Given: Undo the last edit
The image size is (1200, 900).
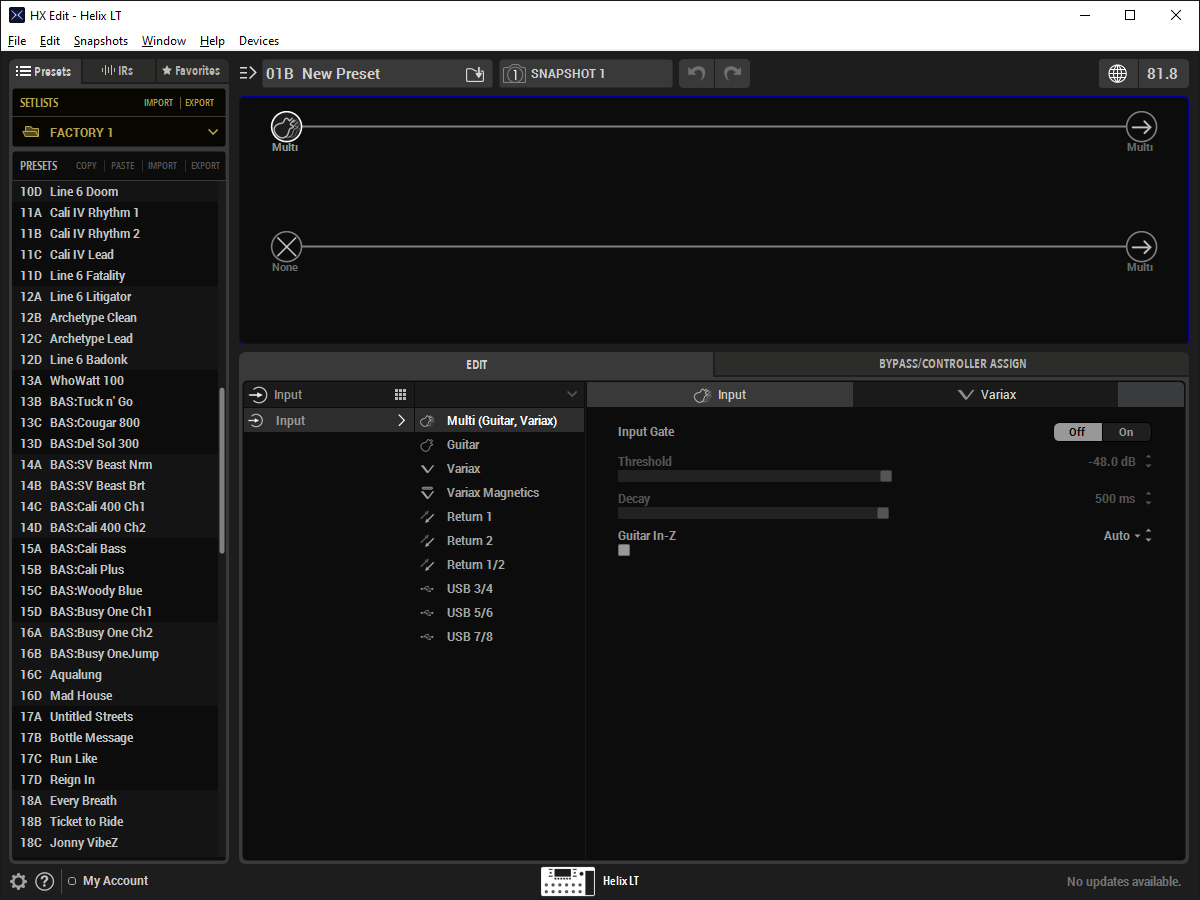Looking at the screenshot, I should tap(697, 74).
